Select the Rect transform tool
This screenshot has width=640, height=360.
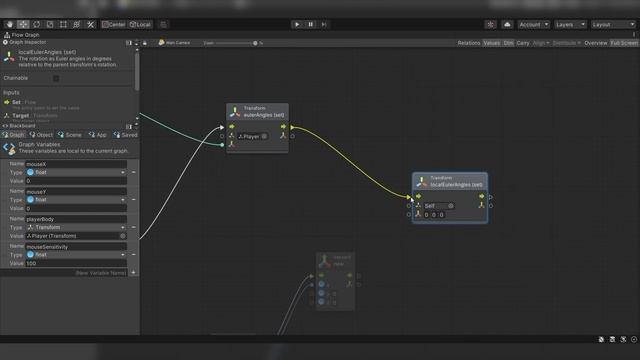pos(63,24)
